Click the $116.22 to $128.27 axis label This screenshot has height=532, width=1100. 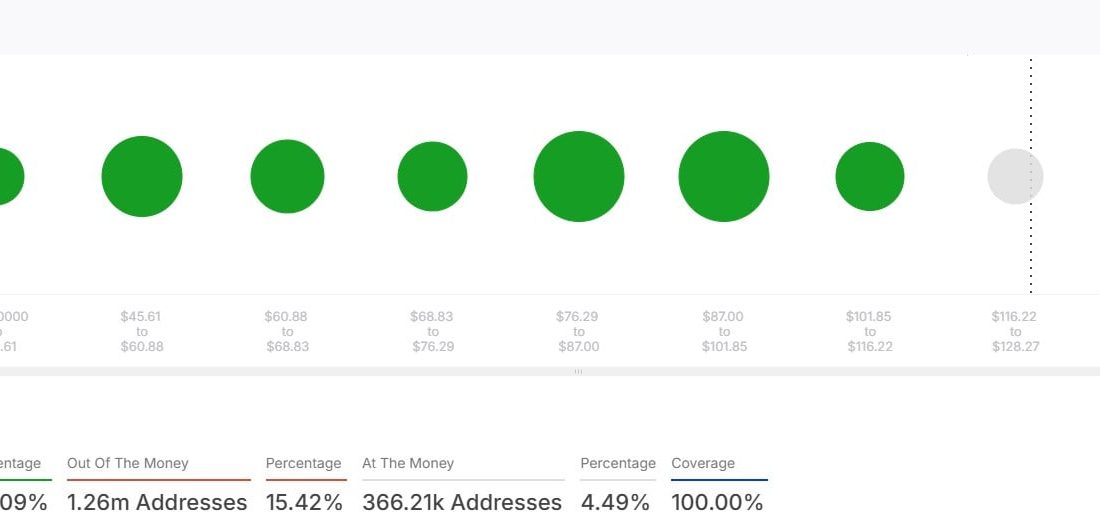tap(1014, 331)
